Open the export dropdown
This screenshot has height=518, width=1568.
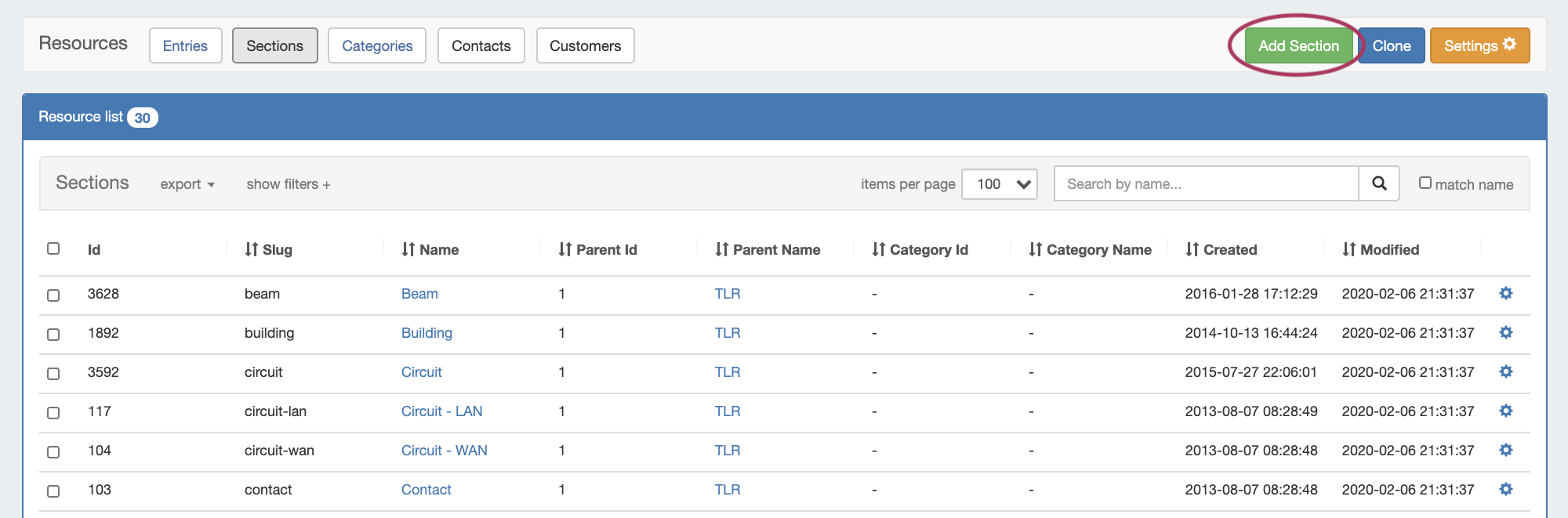pos(187,184)
